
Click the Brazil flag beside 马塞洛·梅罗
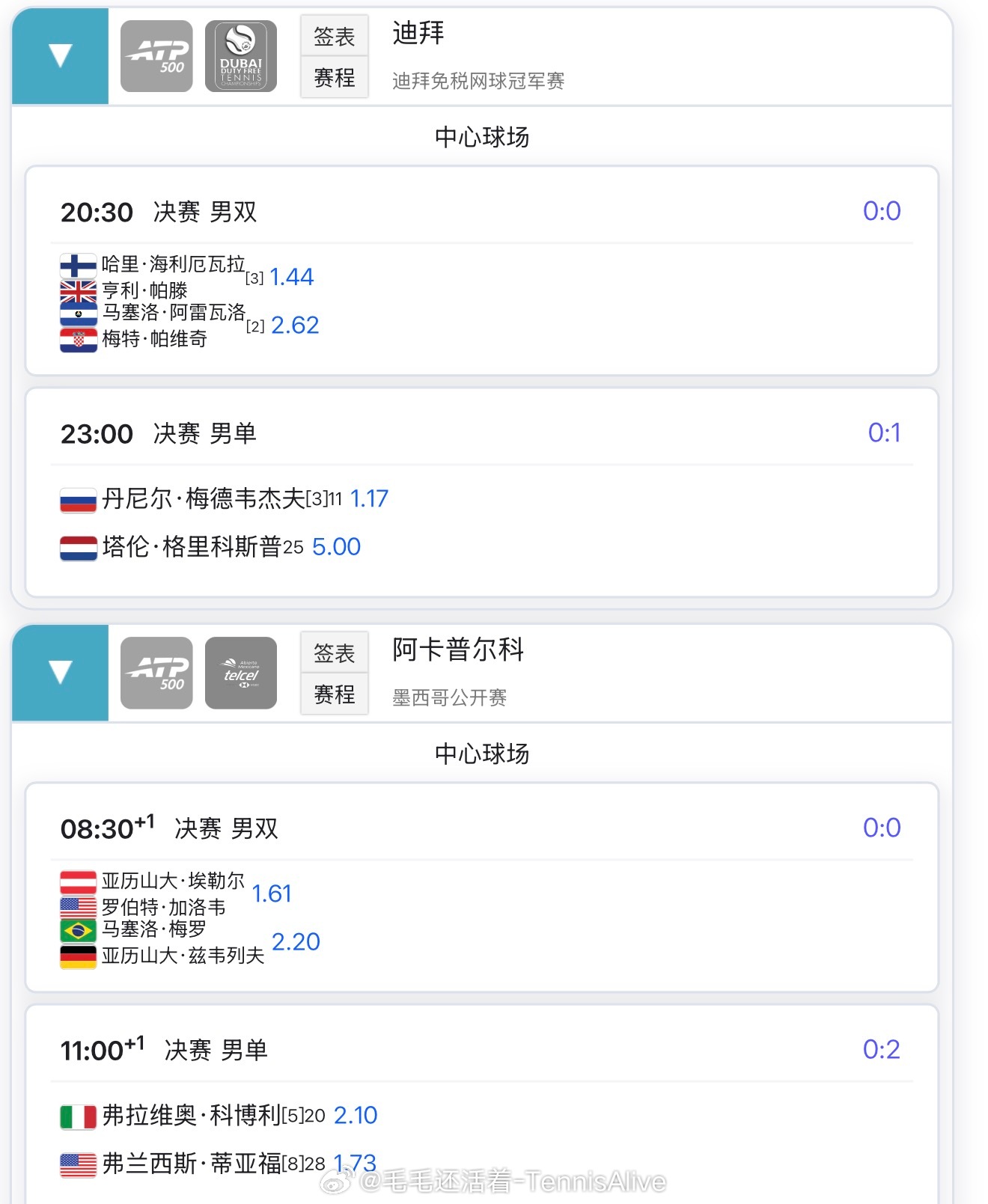pyautogui.click(x=79, y=931)
